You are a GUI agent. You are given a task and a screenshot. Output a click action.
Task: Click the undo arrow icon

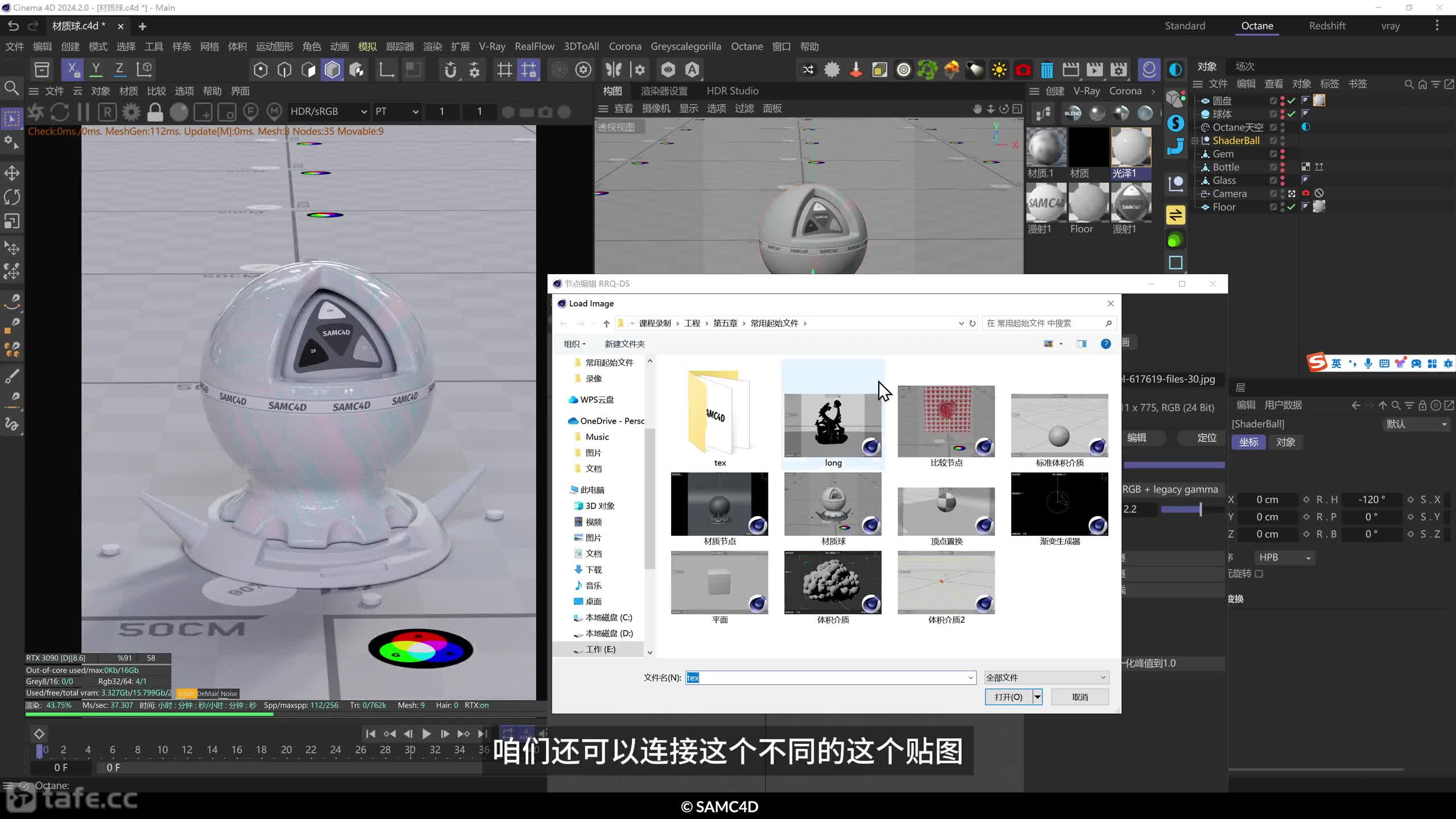tap(13, 26)
